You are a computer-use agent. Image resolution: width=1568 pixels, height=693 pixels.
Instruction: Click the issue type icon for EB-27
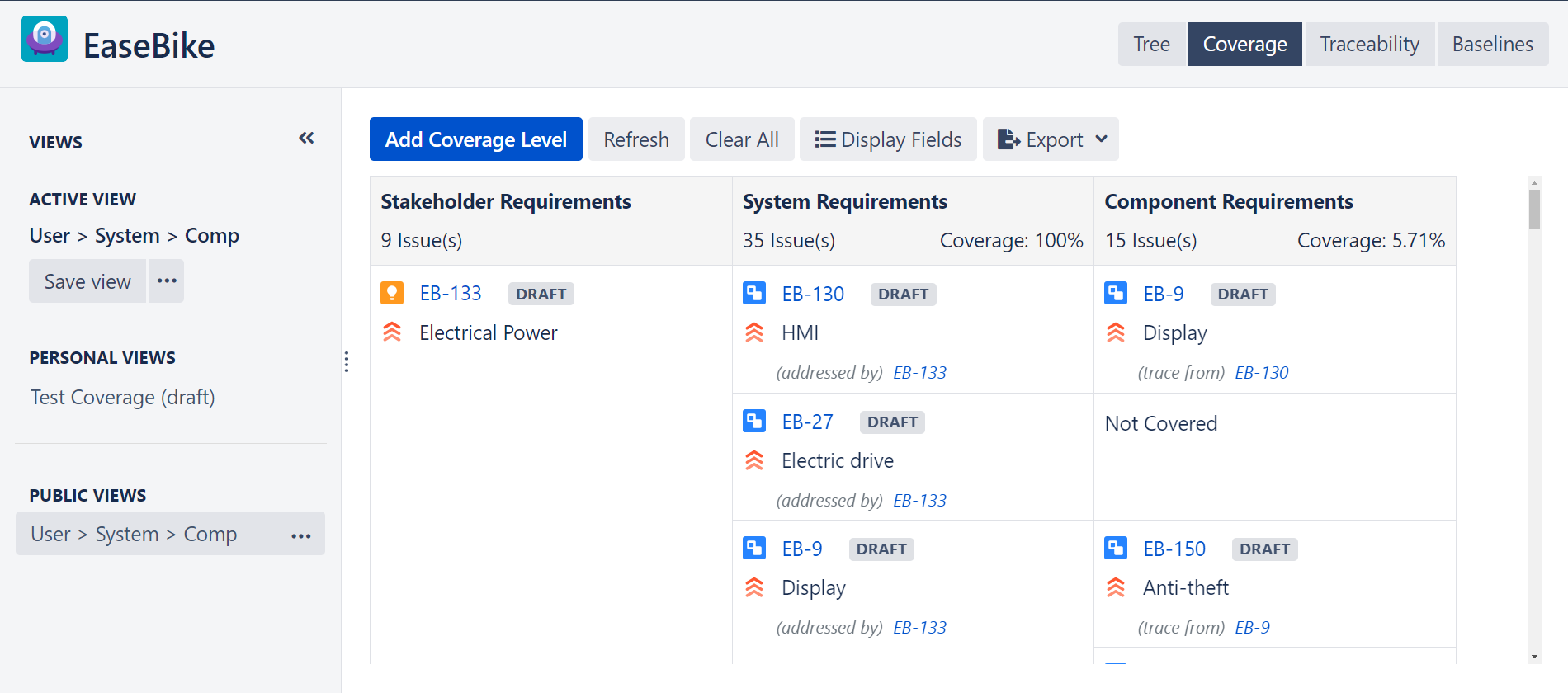pyautogui.click(x=754, y=421)
